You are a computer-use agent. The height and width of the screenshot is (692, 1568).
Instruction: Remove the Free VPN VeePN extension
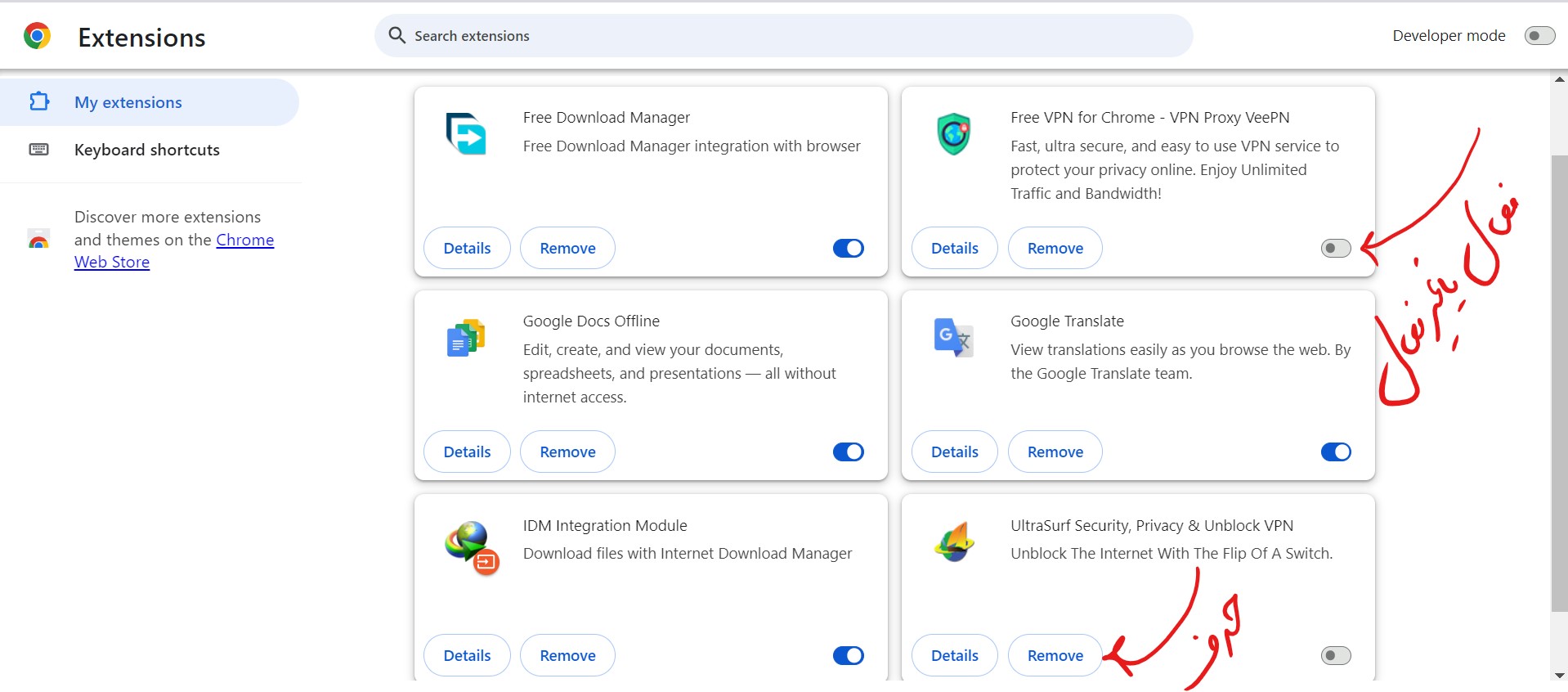(x=1055, y=248)
